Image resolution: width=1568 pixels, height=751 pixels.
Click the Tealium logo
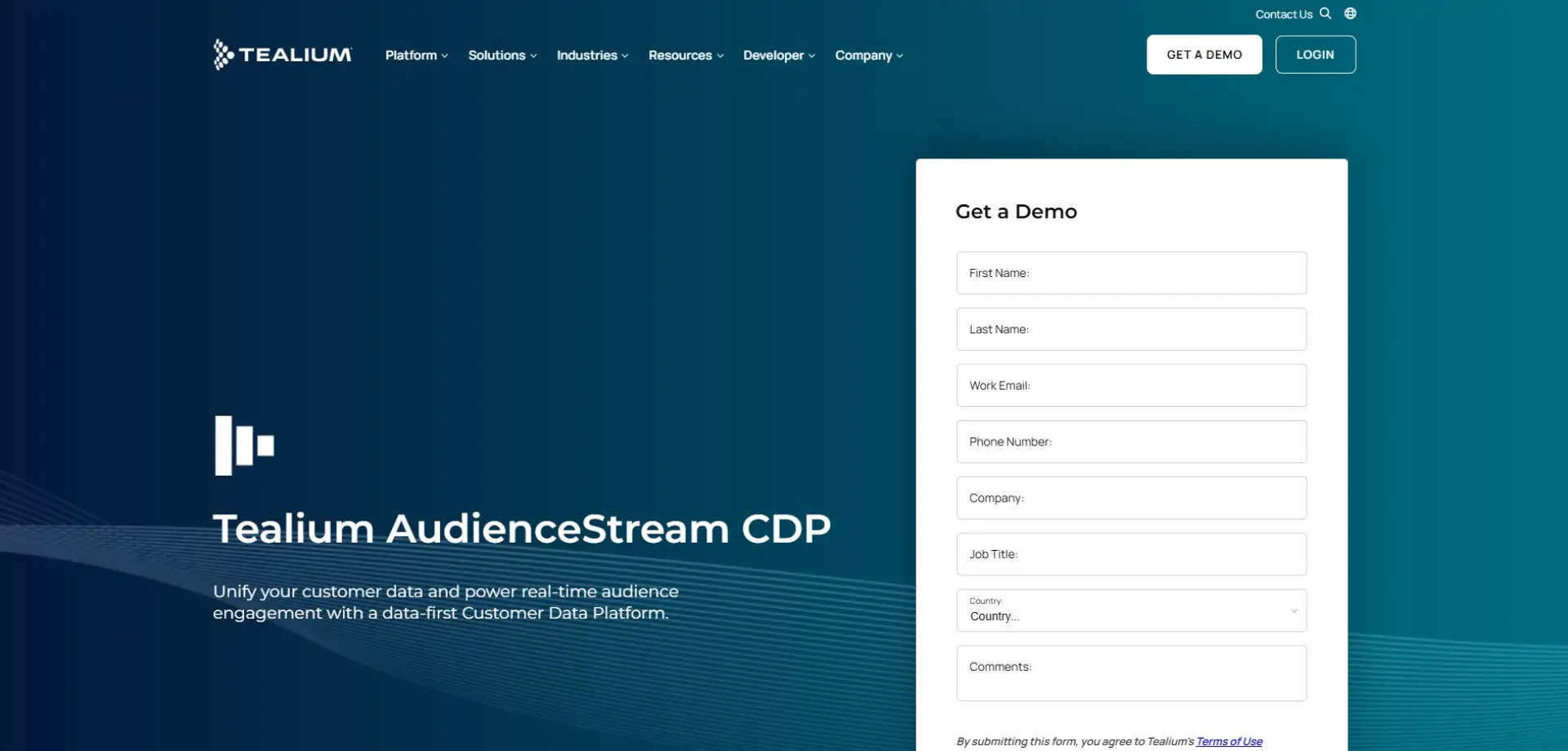coord(283,55)
